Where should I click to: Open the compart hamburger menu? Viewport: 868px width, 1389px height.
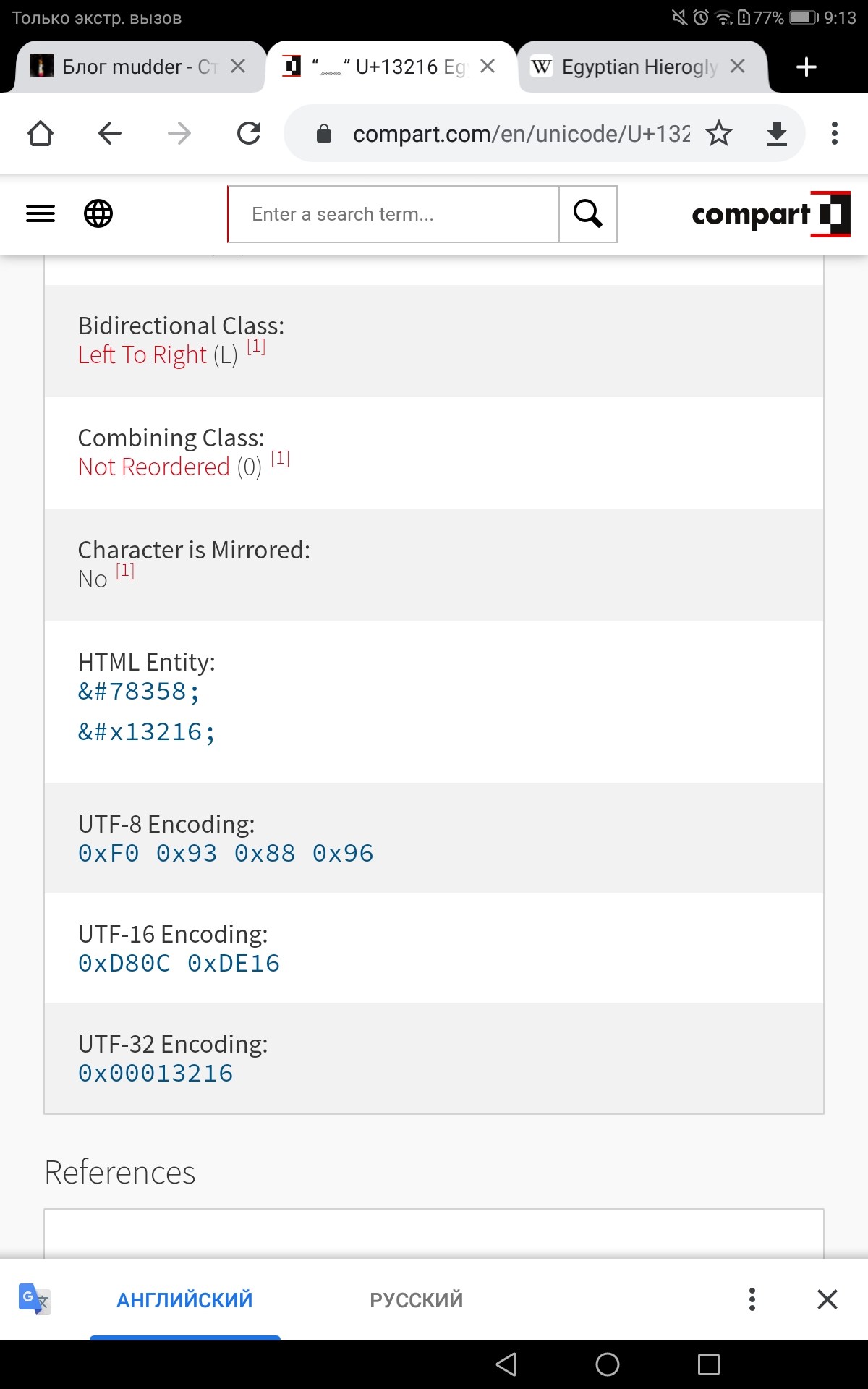click(x=41, y=213)
